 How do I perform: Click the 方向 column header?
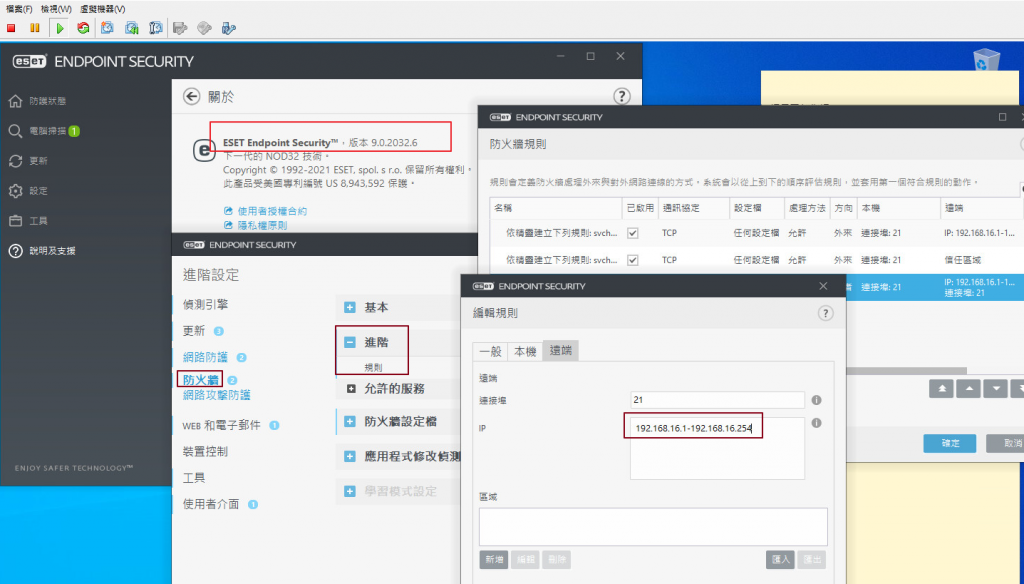tap(843, 208)
